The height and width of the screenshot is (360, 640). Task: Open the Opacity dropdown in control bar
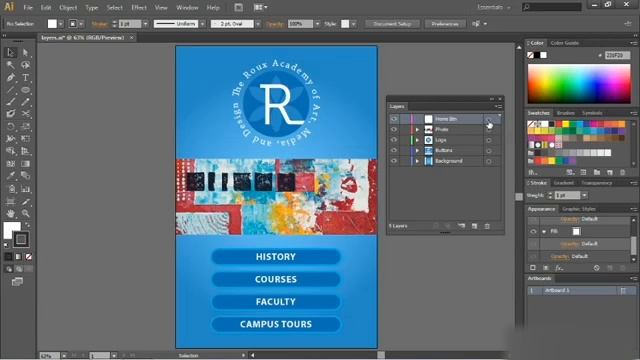[317, 24]
